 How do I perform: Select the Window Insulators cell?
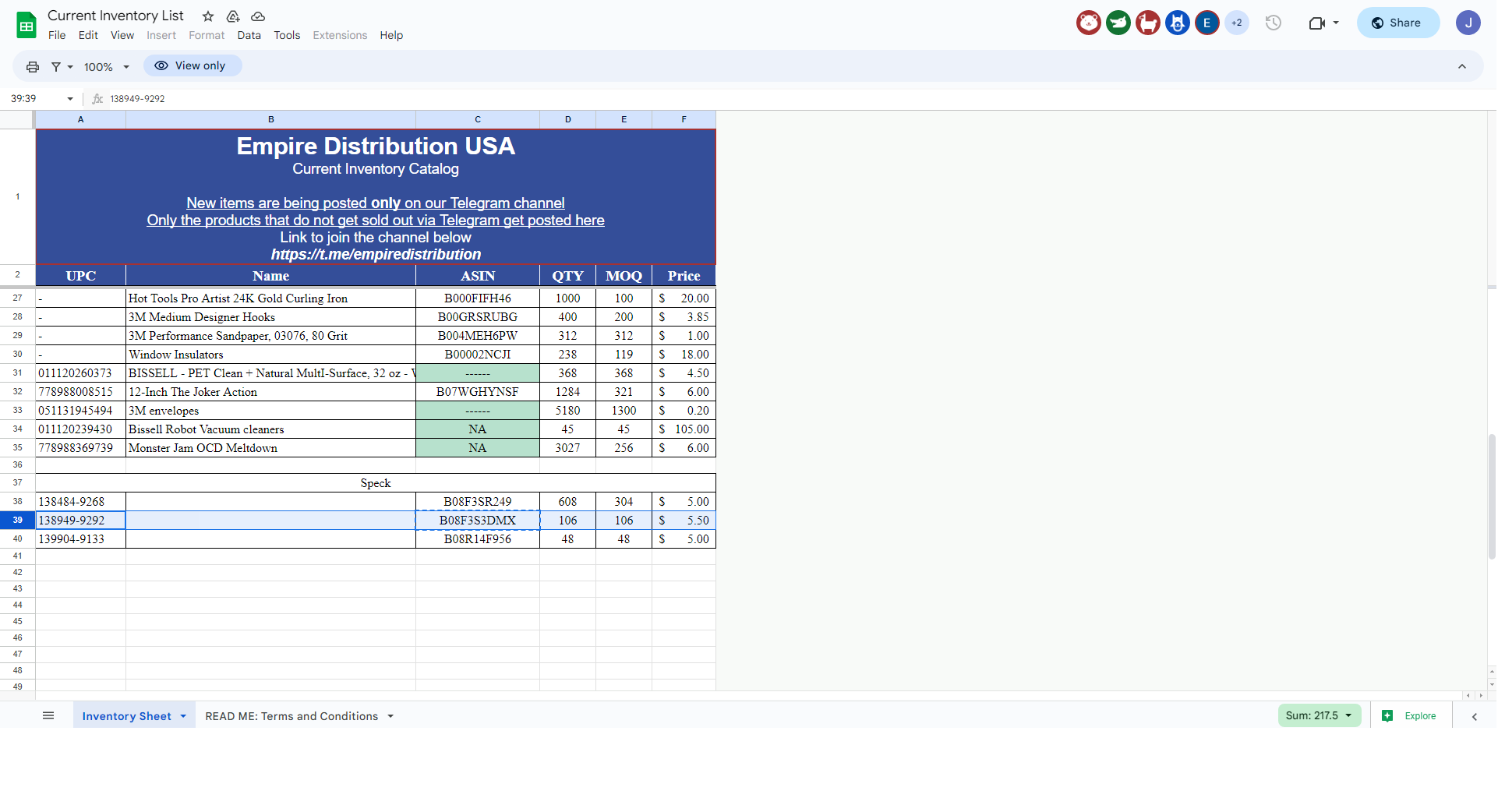click(x=270, y=355)
